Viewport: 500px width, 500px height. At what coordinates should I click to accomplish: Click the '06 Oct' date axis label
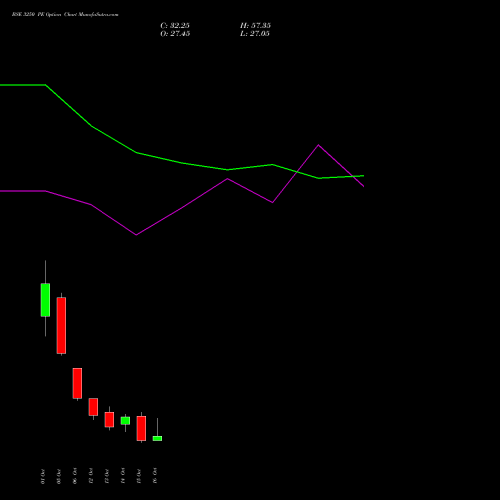coord(75,476)
